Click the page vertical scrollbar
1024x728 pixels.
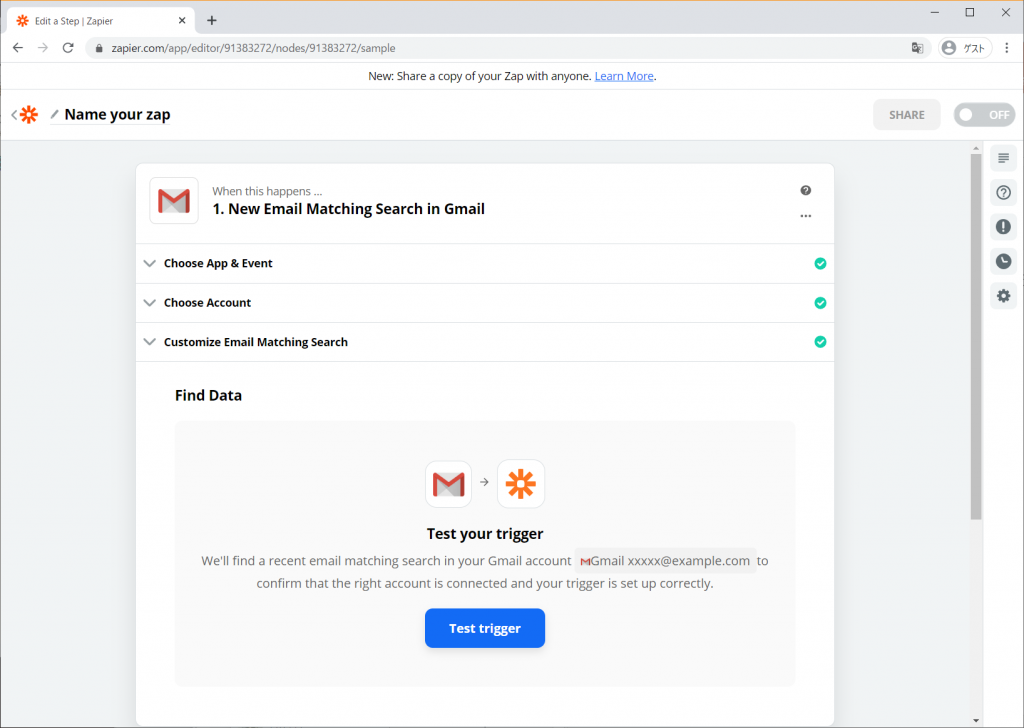976,337
